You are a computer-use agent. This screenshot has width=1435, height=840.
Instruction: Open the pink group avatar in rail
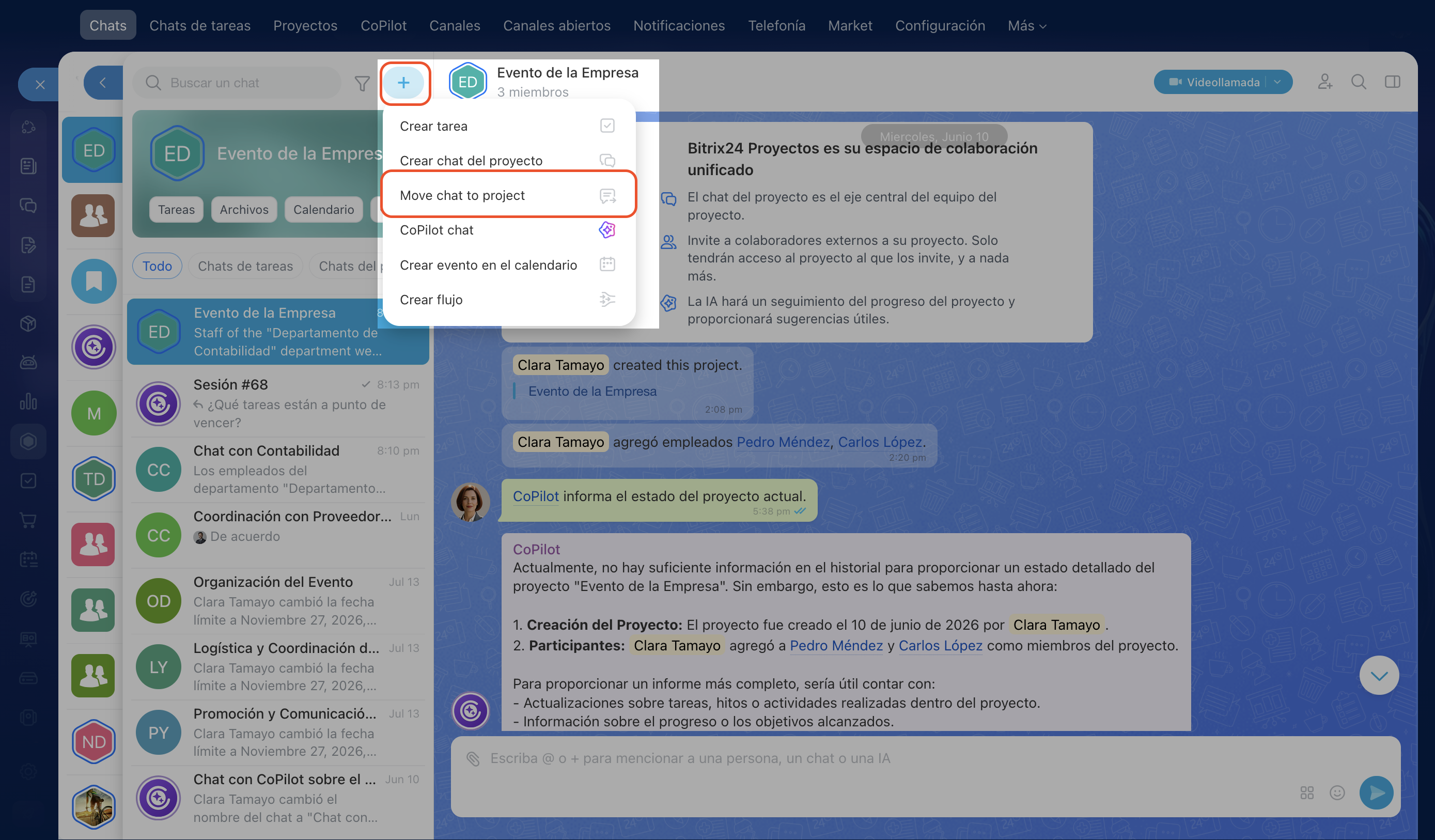pos(93,545)
